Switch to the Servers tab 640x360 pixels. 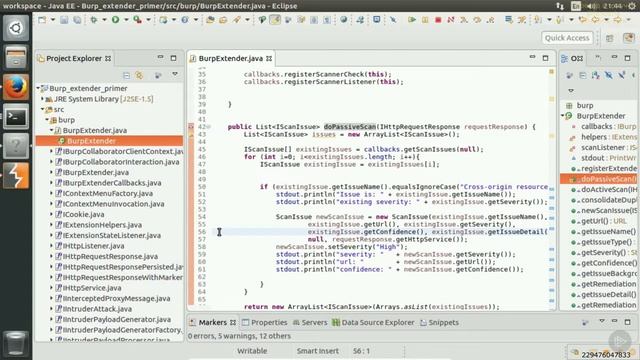[310, 322]
